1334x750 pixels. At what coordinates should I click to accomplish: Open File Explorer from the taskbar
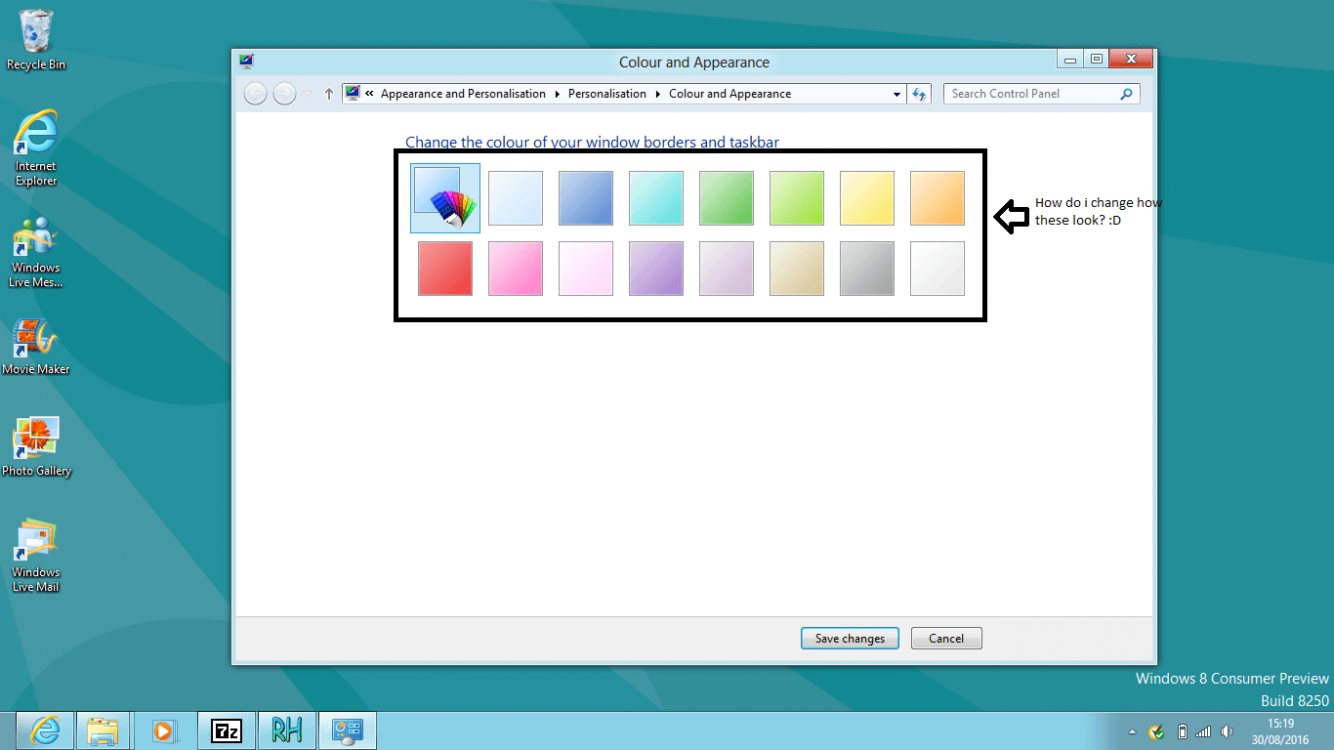[104, 730]
